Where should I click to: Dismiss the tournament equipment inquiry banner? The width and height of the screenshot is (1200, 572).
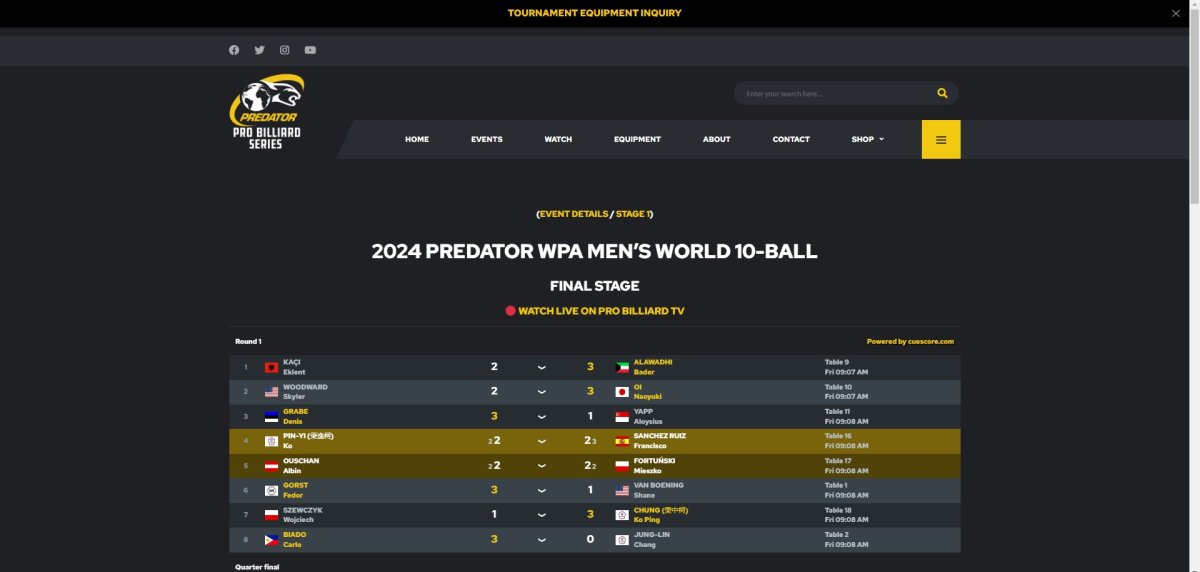click(1176, 13)
